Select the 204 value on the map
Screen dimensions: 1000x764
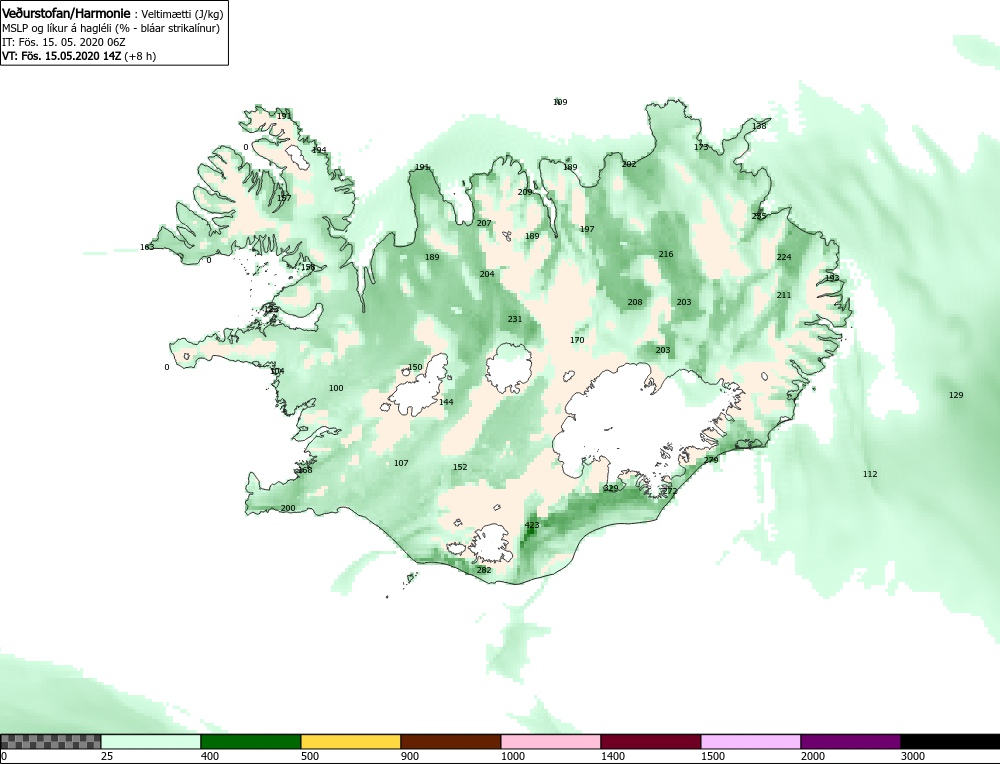click(x=487, y=274)
